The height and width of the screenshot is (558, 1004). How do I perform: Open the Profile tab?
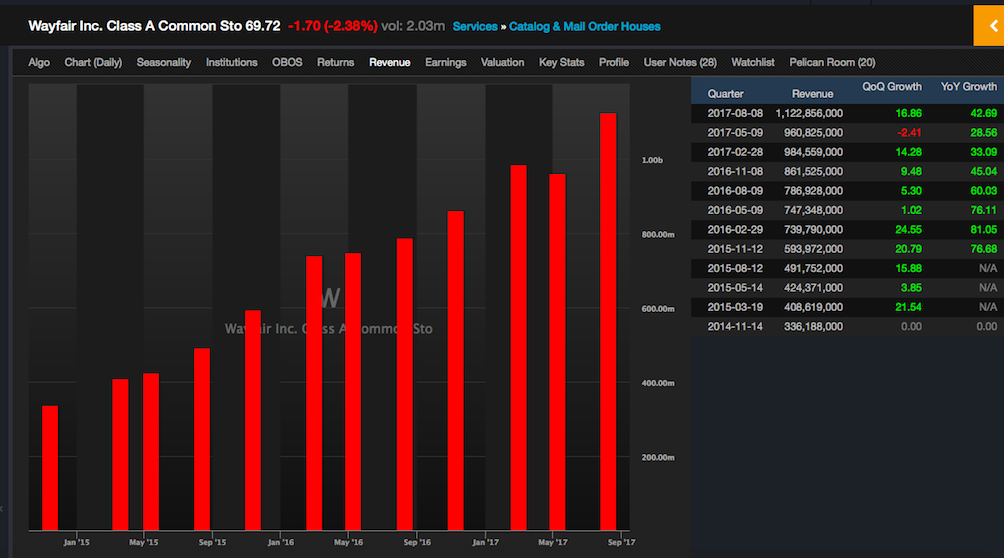coord(613,63)
